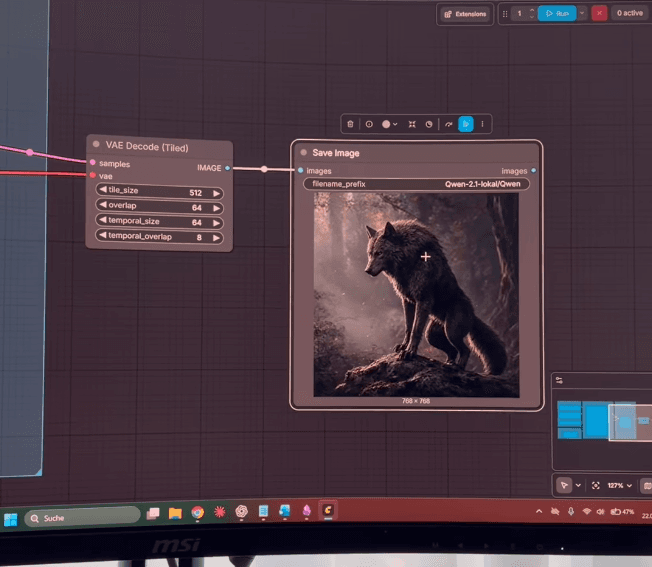Decrease tile_size with left arrow
Image resolution: width=652 pixels, height=567 pixels.
tap(103, 190)
